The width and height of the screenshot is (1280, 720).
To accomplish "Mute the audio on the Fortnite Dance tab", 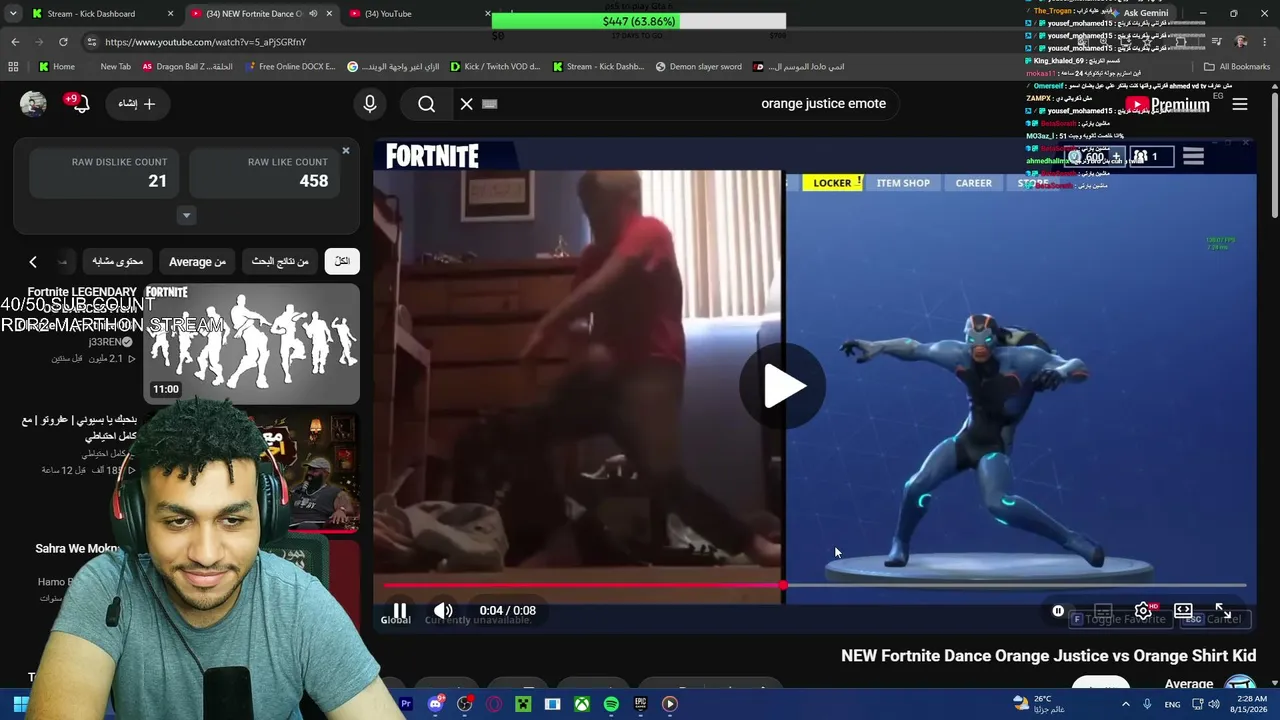I will click(x=313, y=14).
